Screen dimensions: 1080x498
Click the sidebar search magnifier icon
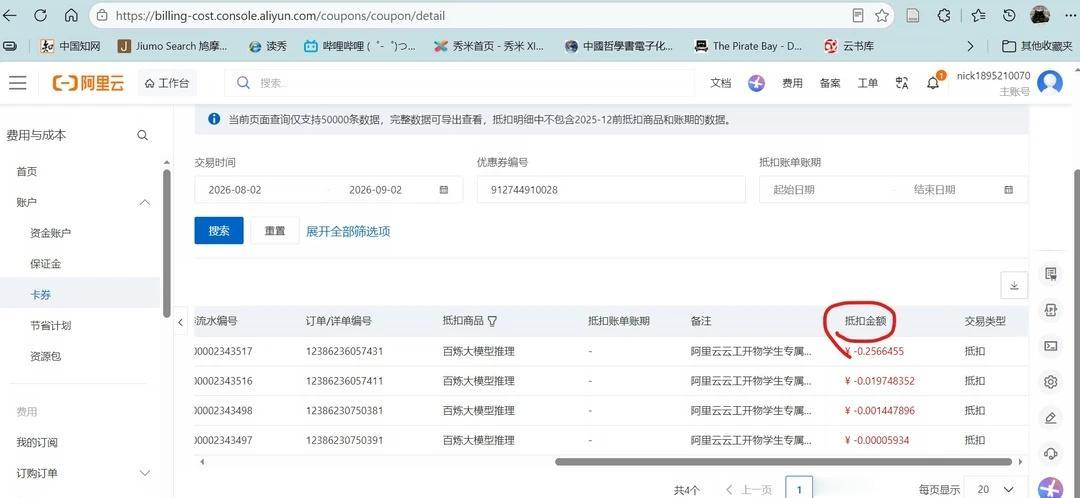pyautogui.click(x=143, y=136)
